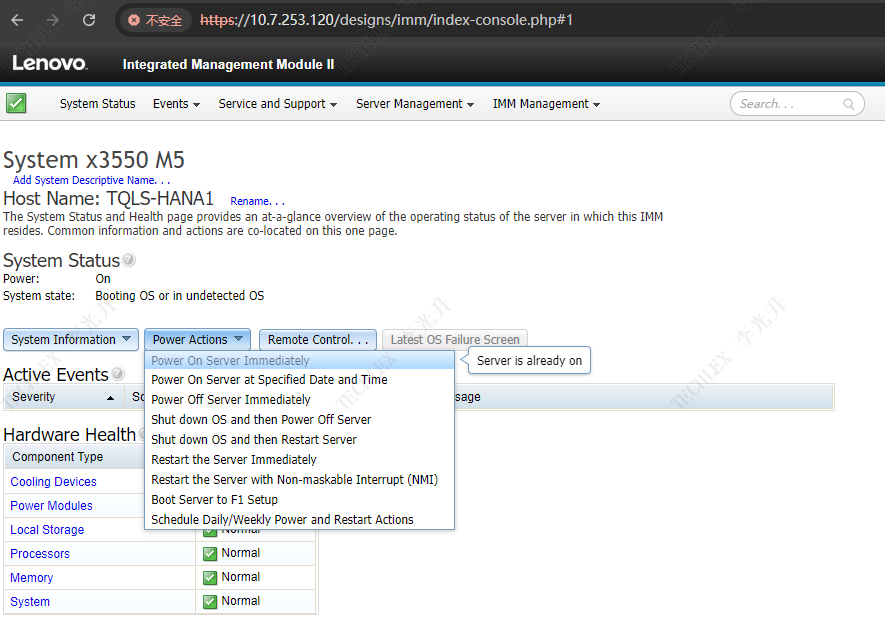Select Power On Server Immediately
The height and width of the screenshot is (621, 885).
[x=299, y=360]
